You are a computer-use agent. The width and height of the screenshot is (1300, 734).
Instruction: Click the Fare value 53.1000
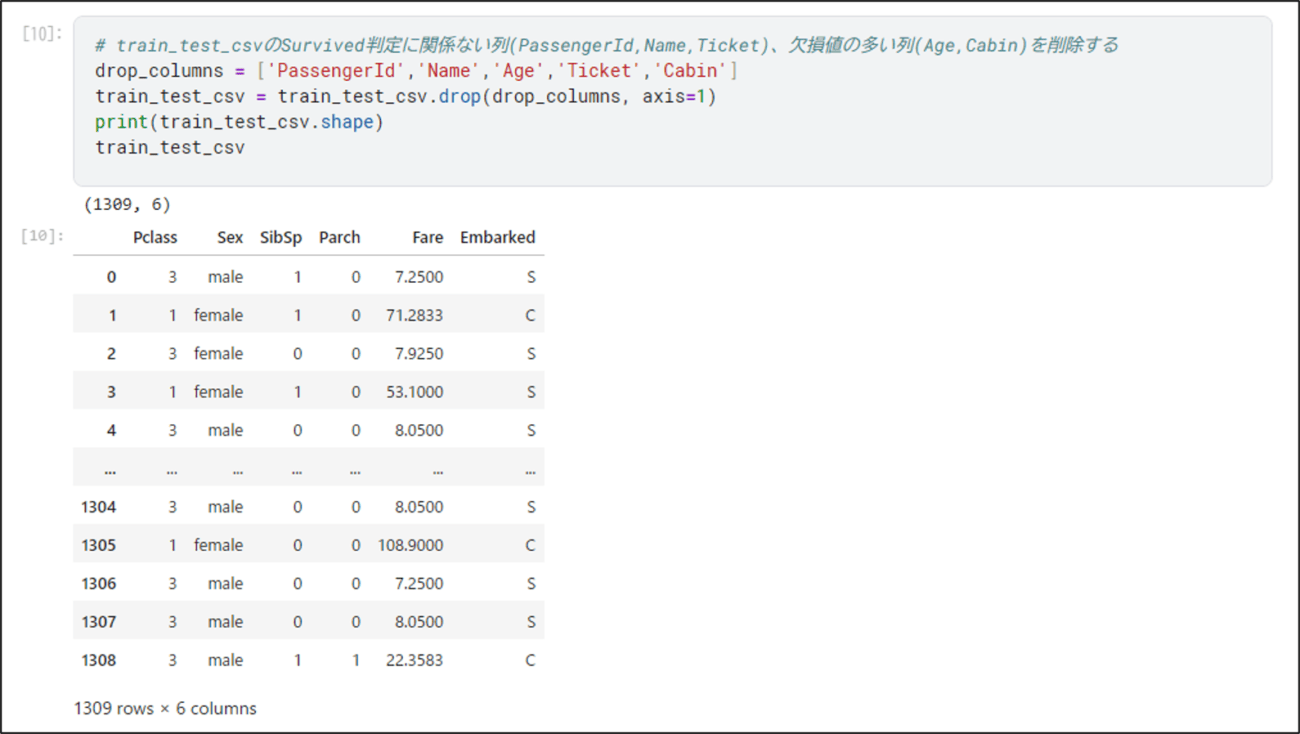(415, 392)
